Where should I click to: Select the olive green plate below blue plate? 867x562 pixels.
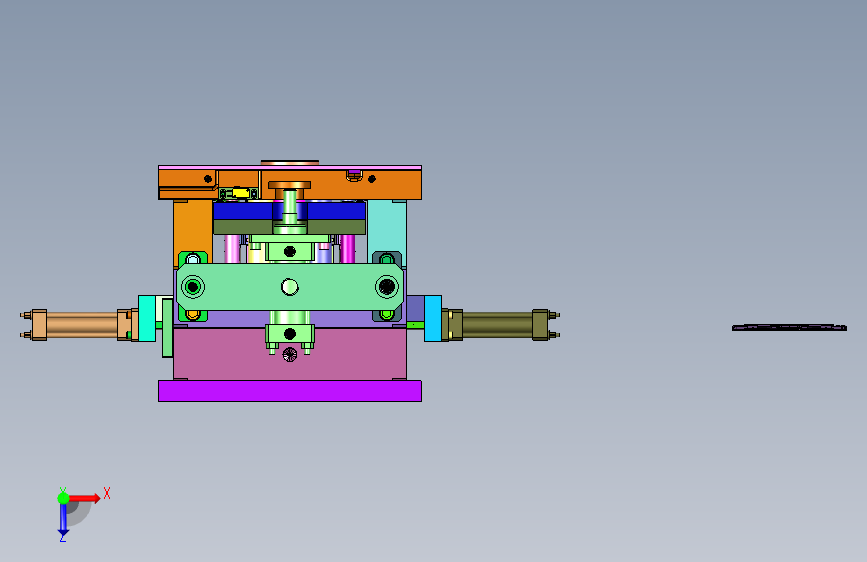click(x=243, y=227)
